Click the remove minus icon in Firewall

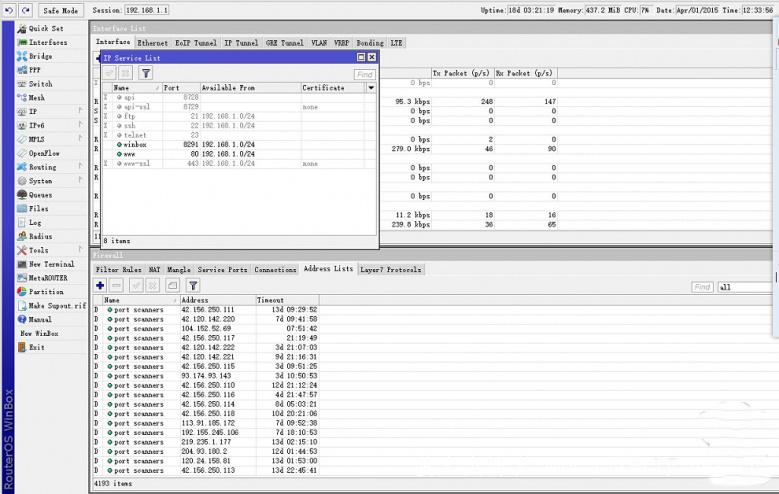coord(116,285)
